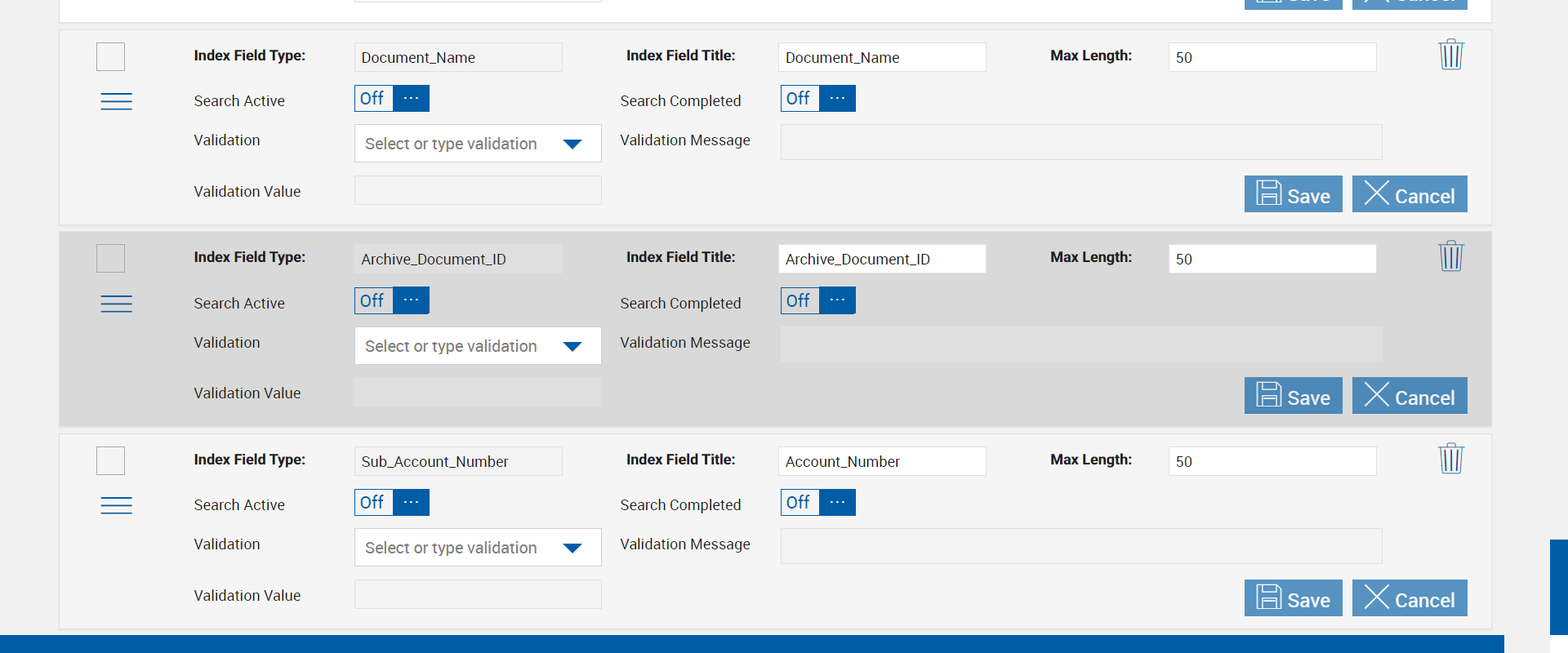The height and width of the screenshot is (653, 1568).
Task: Grab the drag handle for Document_Name row
Action: tap(116, 101)
